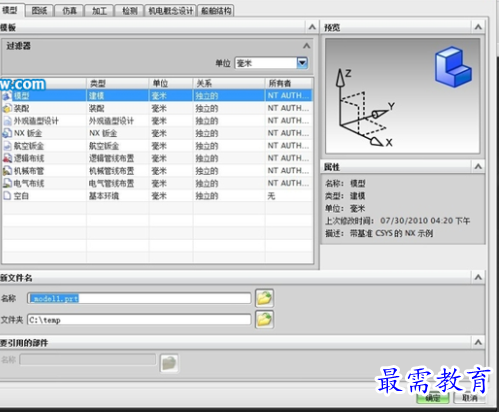Cancel with the 取消 button
The height and width of the screenshot is (412, 499).
coord(469,398)
